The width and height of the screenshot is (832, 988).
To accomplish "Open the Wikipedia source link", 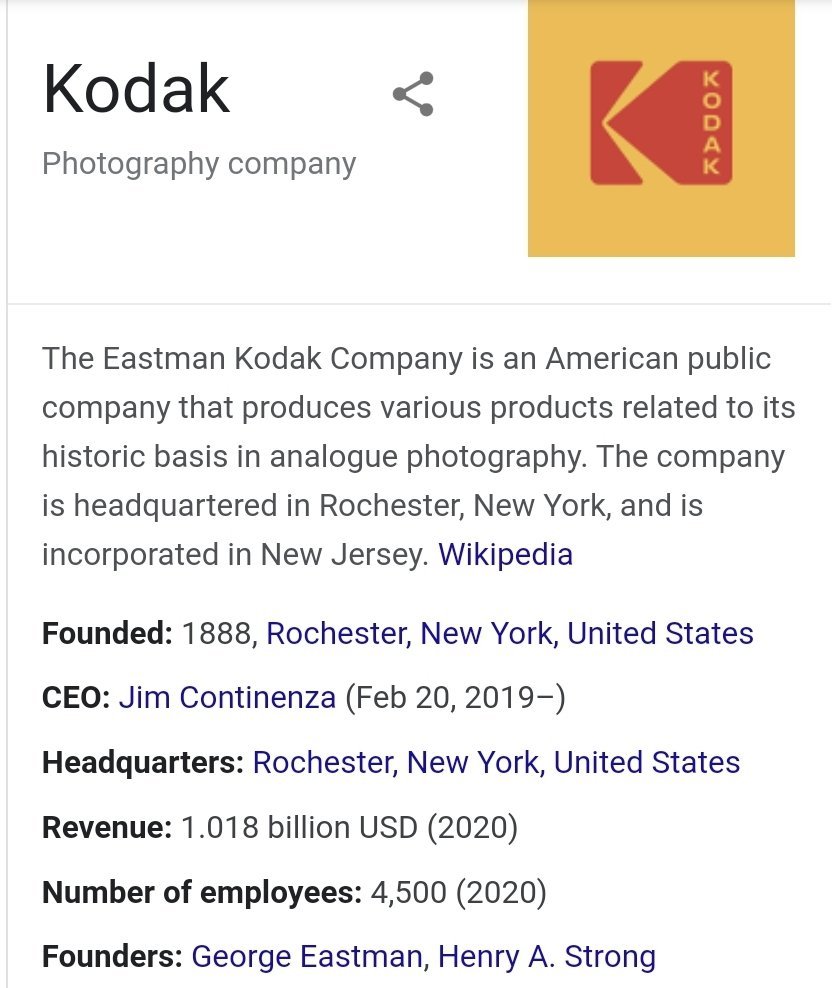I will 506,554.
